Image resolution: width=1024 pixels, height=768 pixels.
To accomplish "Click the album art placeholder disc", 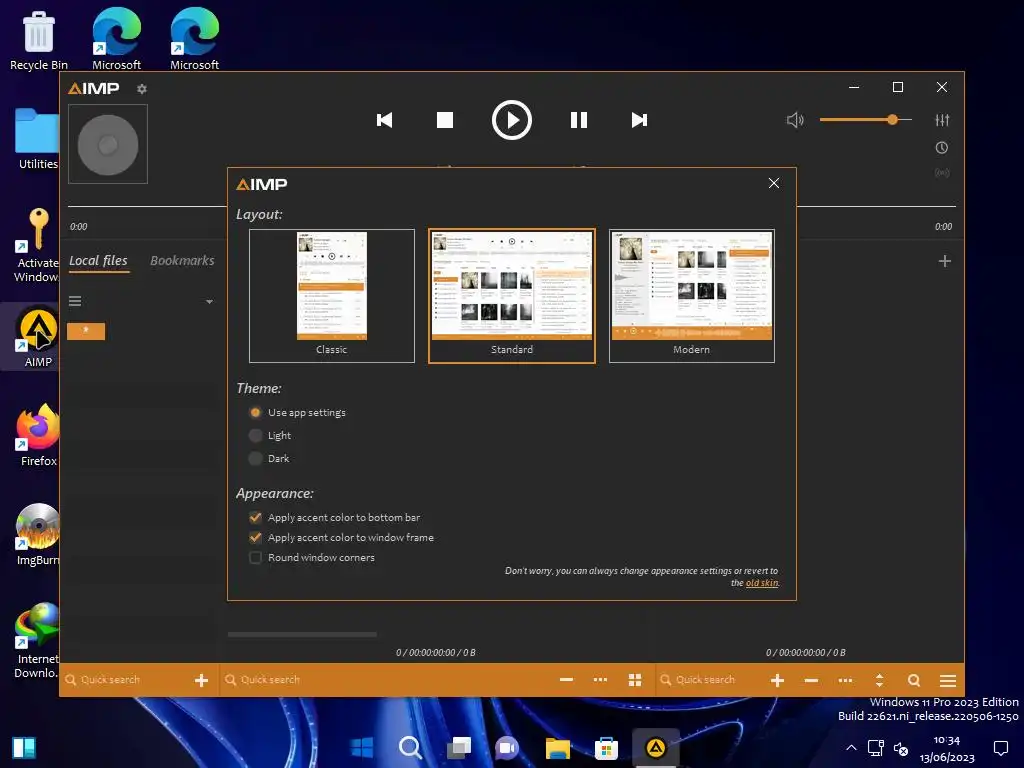I will pos(108,144).
